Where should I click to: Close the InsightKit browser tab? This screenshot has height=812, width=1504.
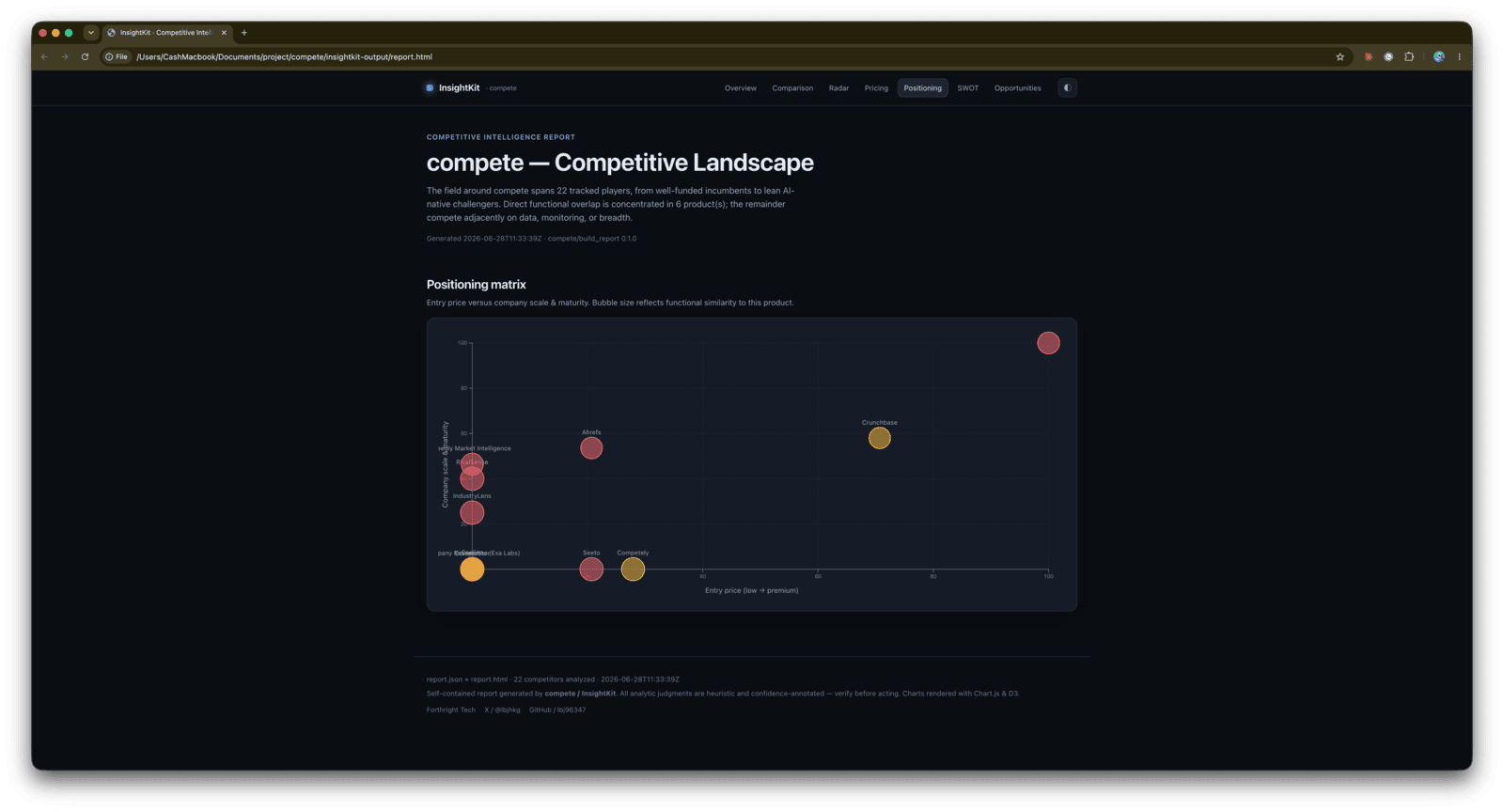click(224, 33)
